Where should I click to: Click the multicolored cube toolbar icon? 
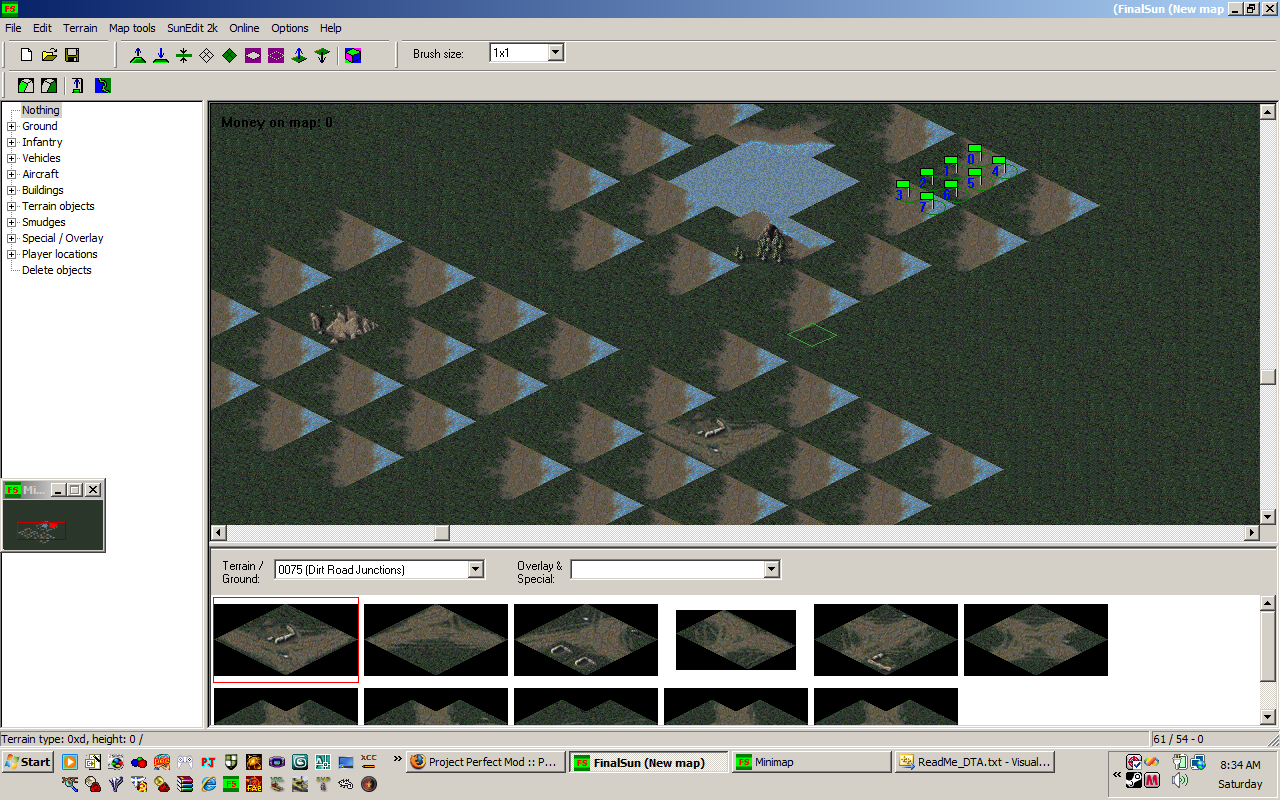pos(353,55)
